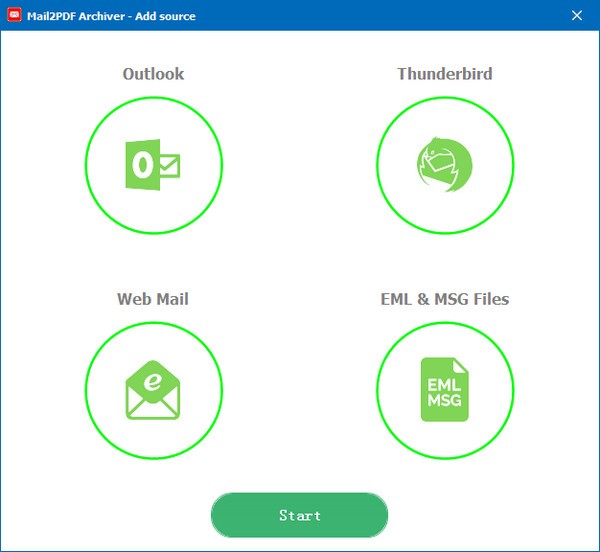Click the 'Web Mail' heading label
This screenshot has height=552, width=600.
pos(153,299)
